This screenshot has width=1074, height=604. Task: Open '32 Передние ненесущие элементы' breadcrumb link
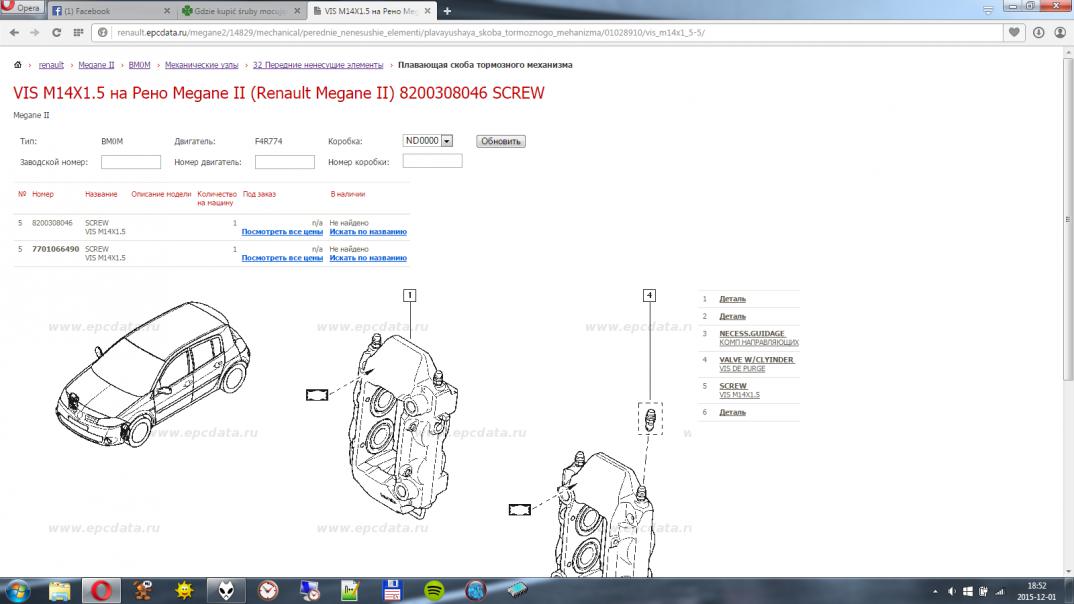coord(318,65)
